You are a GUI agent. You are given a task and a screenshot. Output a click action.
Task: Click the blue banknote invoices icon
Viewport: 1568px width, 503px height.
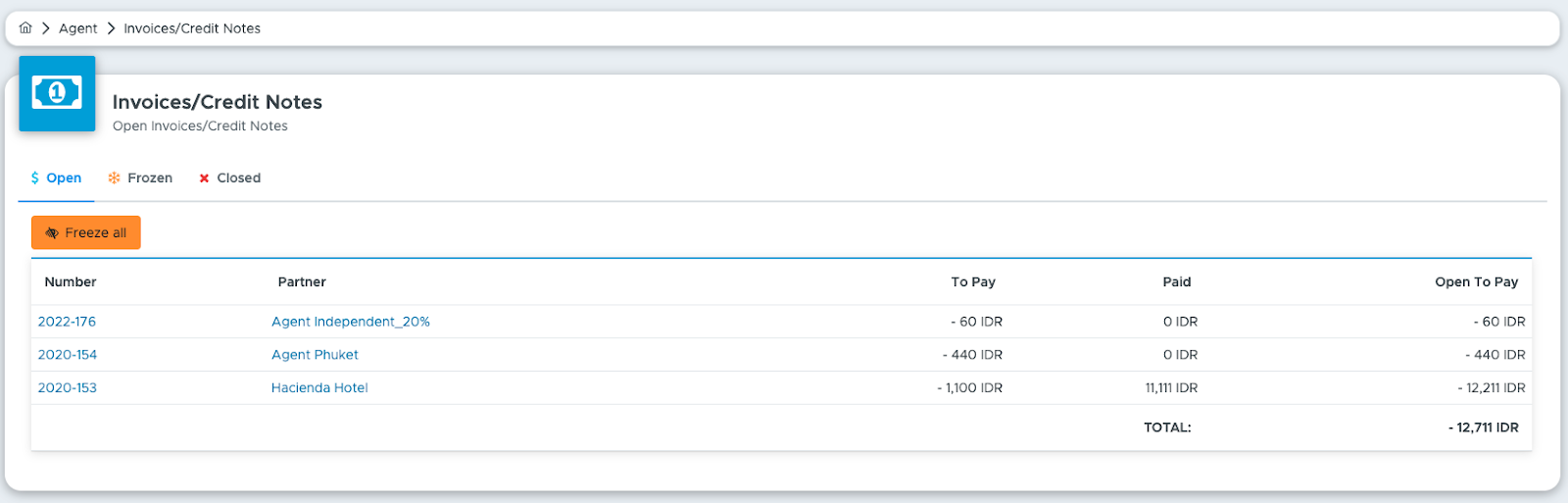coord(57,93)
